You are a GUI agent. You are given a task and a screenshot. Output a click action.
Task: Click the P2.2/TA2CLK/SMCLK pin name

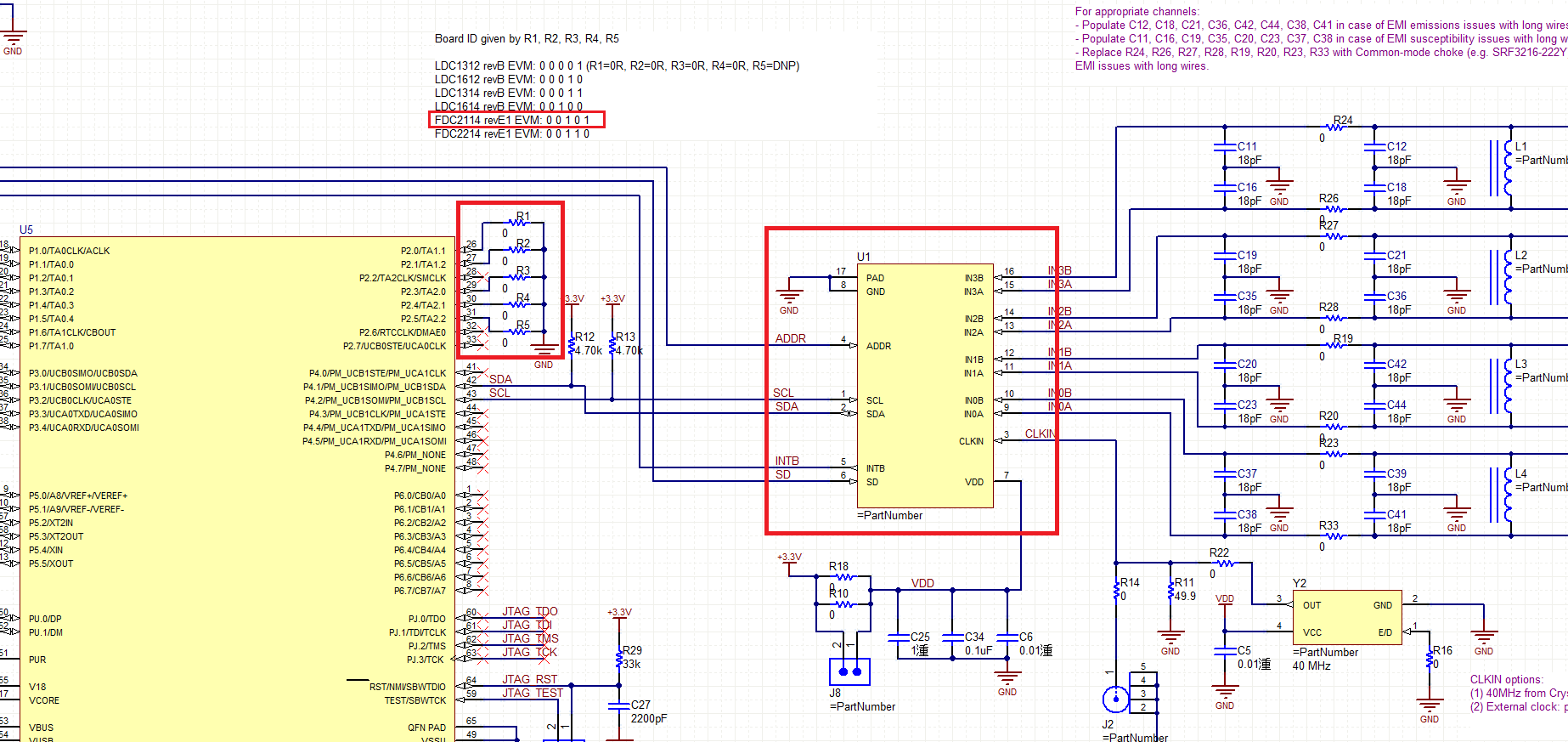403,278
